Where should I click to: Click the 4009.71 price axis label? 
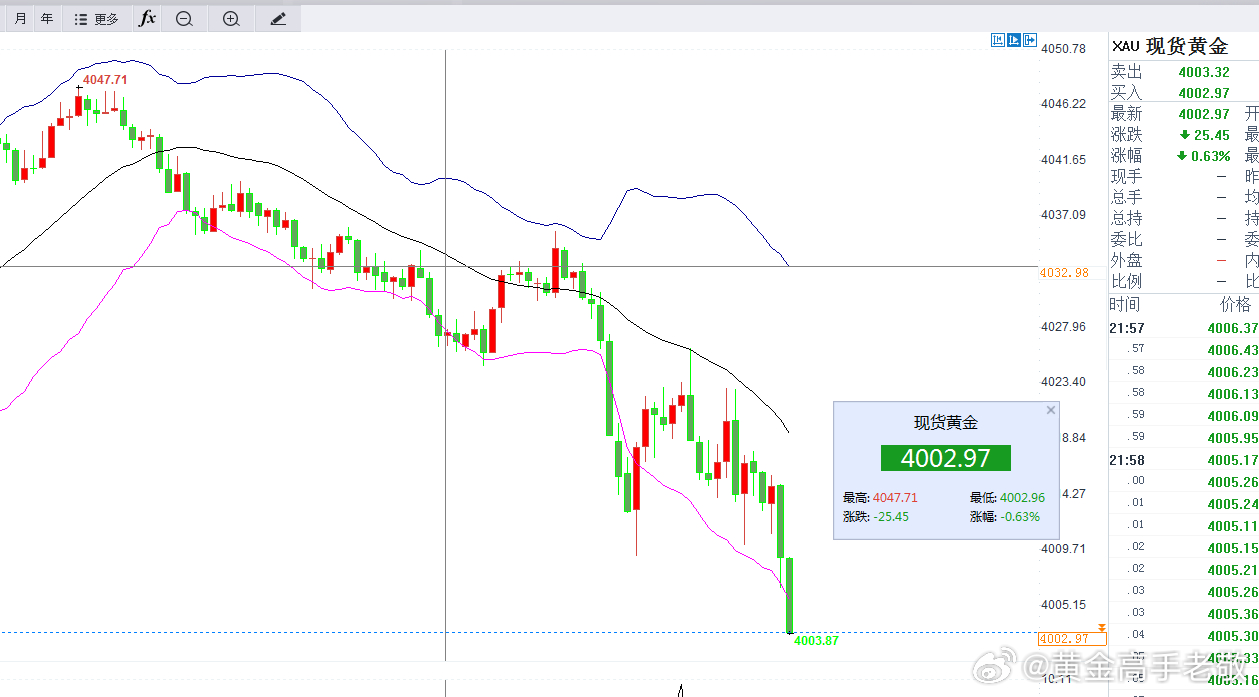click(x=1064, y=549)
